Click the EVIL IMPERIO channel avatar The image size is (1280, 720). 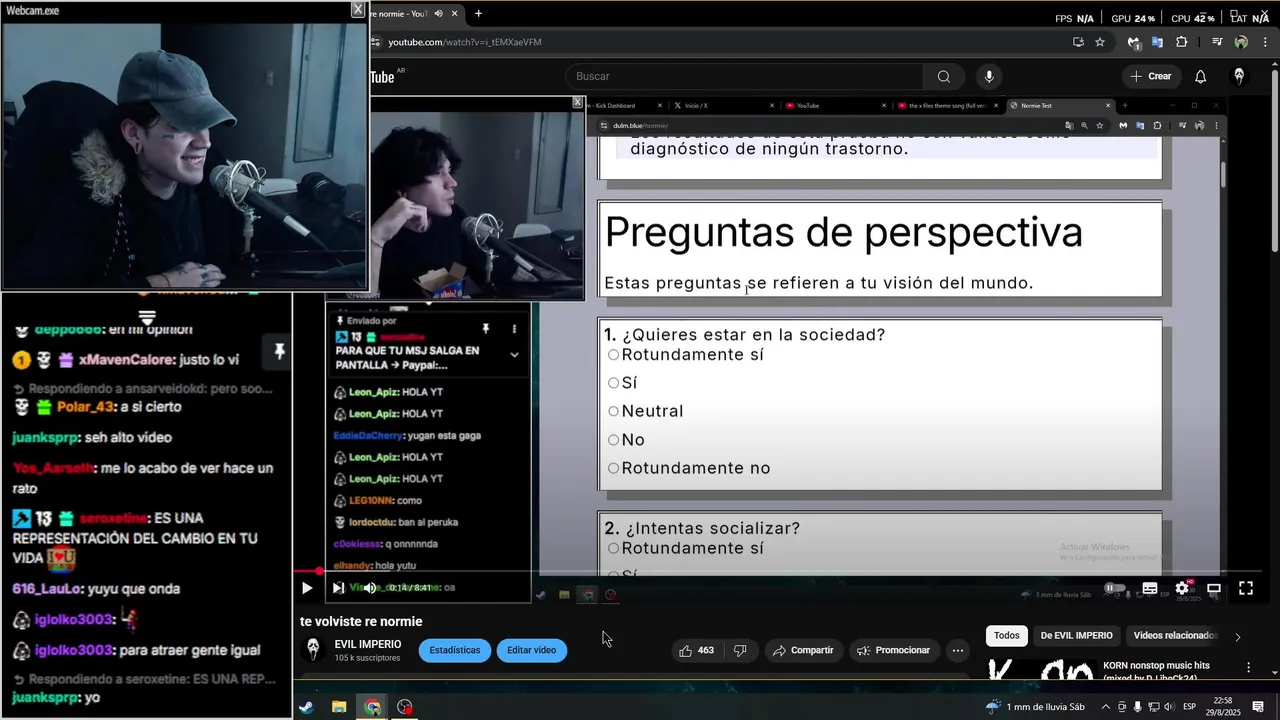[x=314, y=650]
